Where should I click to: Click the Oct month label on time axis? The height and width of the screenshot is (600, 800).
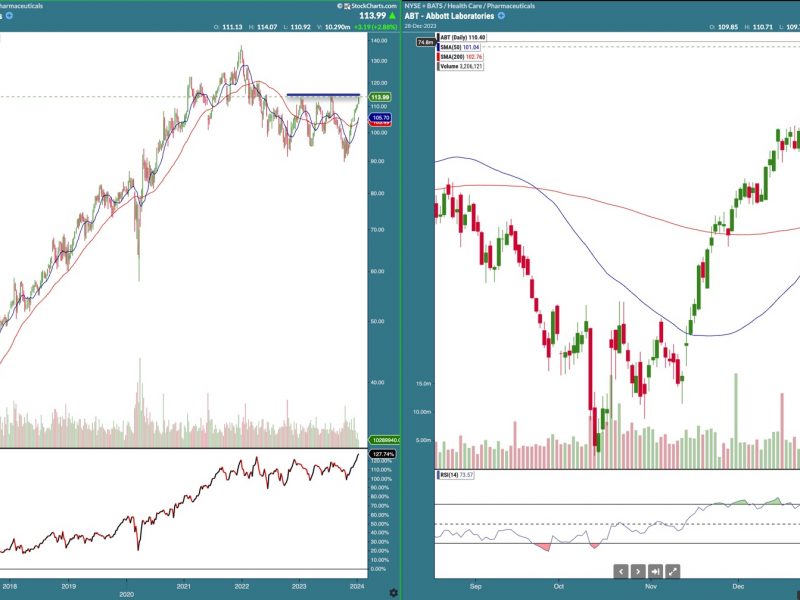559,586
